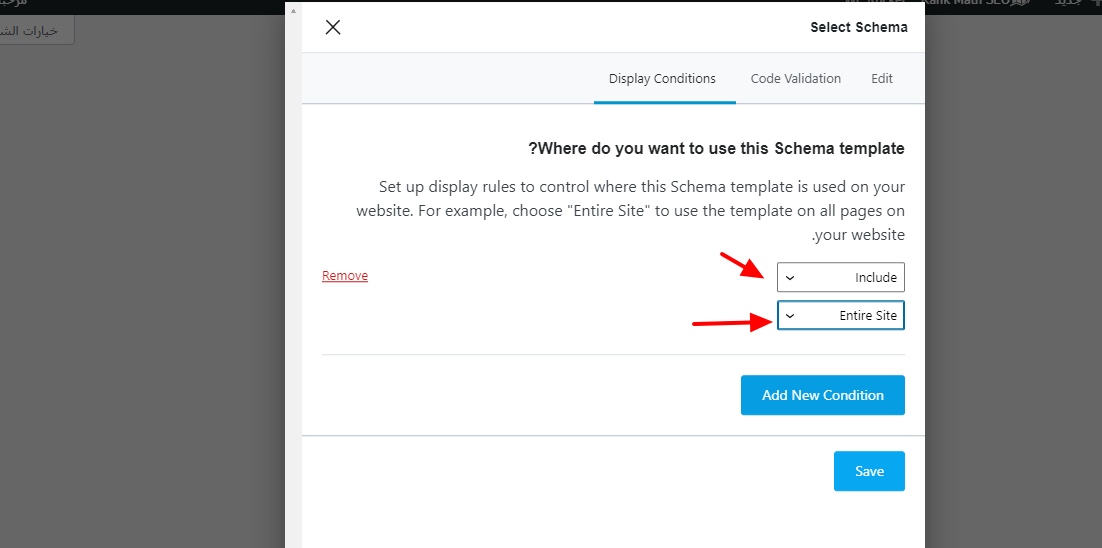Open the Code Validation tab
The width and height of the screenshot is (1102, 548).
pos(795,79)
